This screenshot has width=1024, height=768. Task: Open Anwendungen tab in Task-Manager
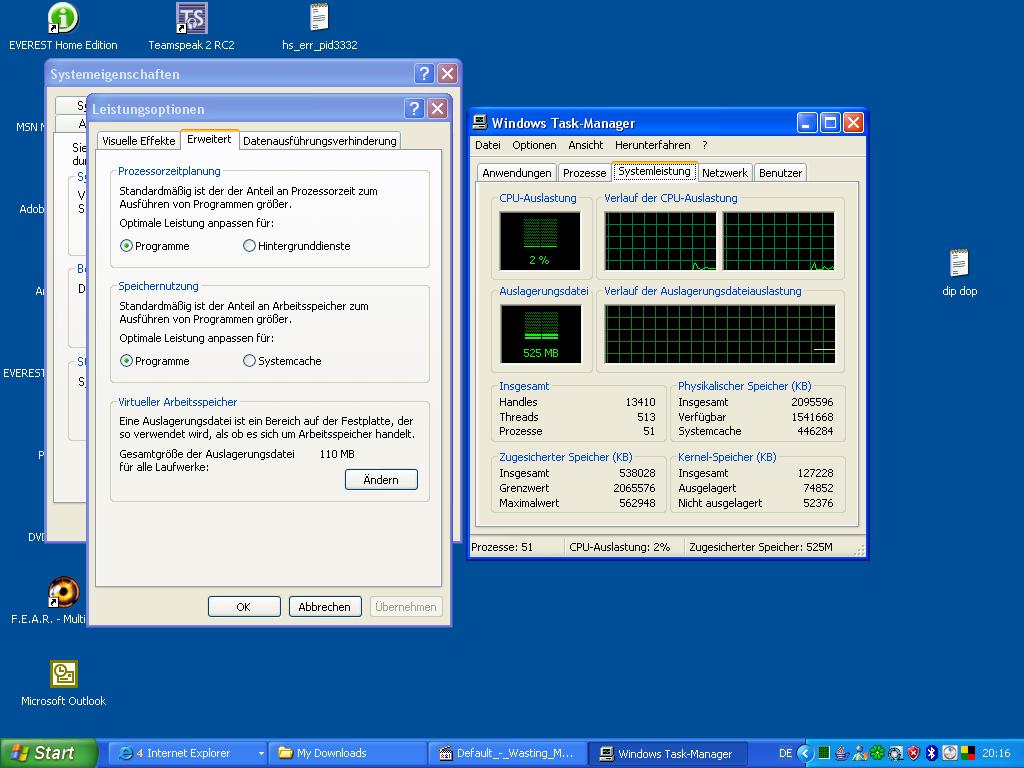tap(517, 173)
